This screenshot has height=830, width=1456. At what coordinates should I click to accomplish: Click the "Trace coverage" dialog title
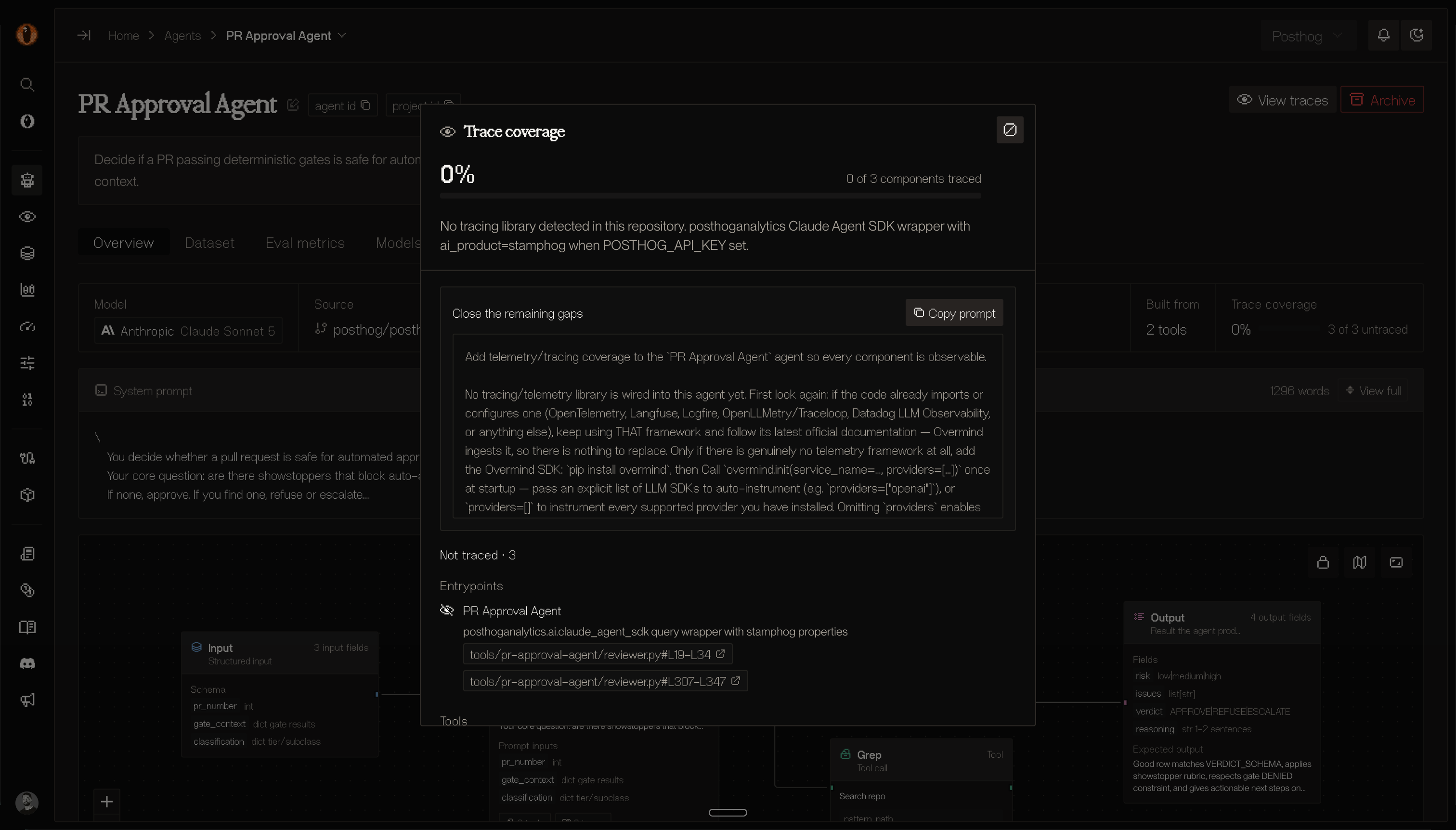click(514, 132)
